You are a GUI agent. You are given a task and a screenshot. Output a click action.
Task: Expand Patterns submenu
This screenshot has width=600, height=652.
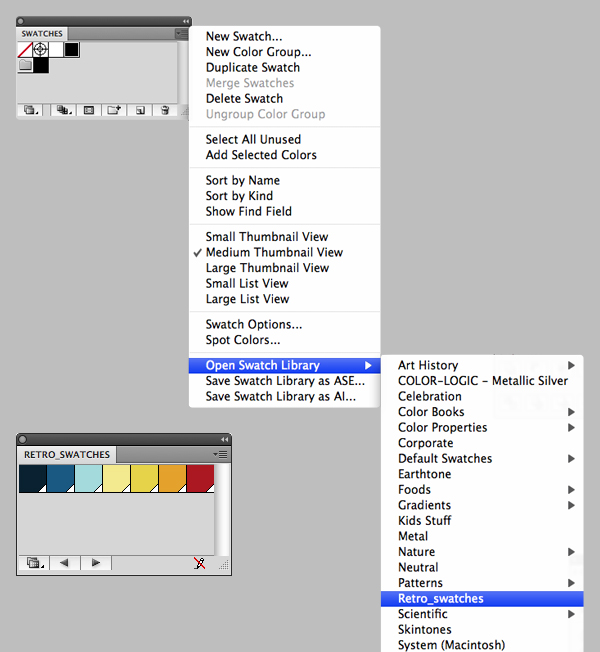pyautogui.click(x=482, y=583)
